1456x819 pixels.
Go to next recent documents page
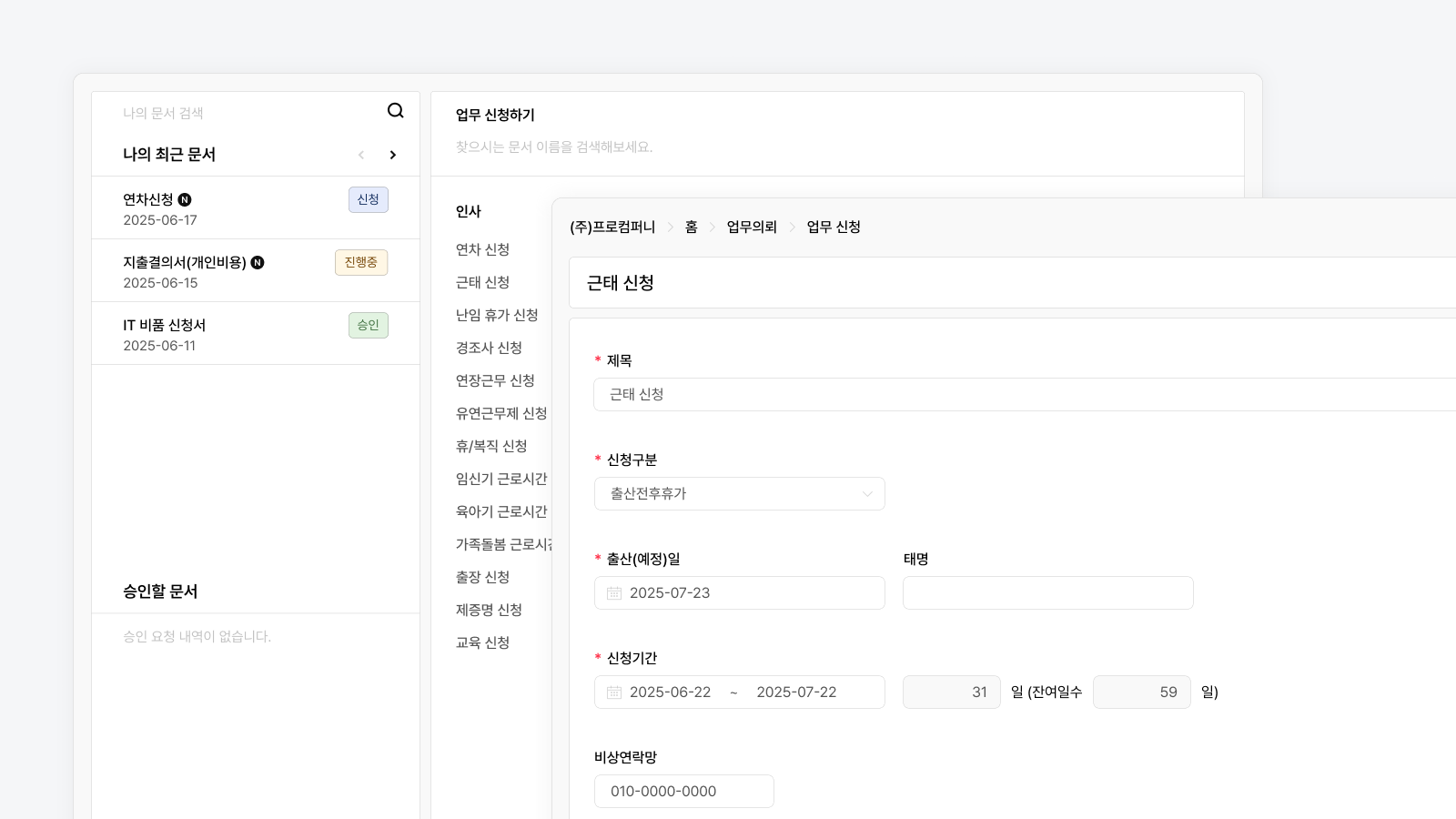[393, 155]
